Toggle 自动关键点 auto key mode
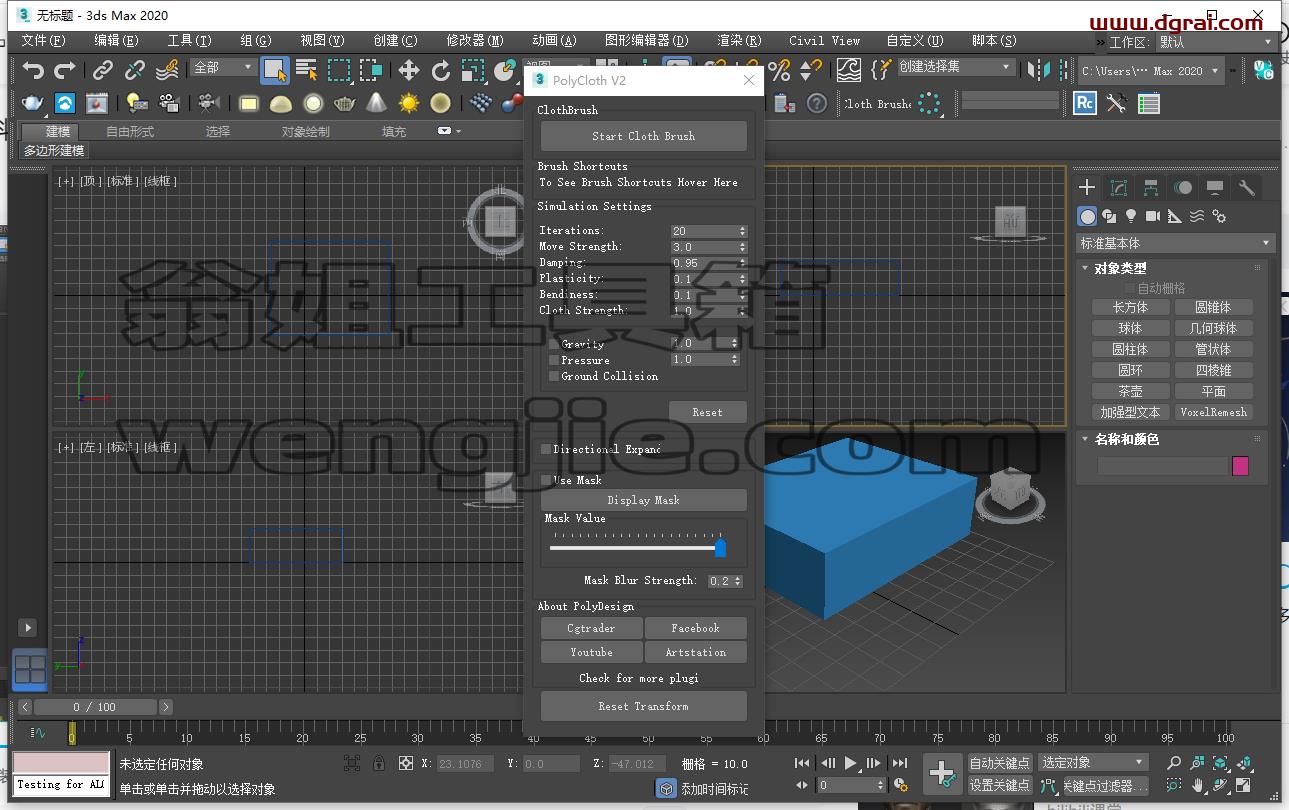Screen dimensions: 1289x810 point(1000,763)
